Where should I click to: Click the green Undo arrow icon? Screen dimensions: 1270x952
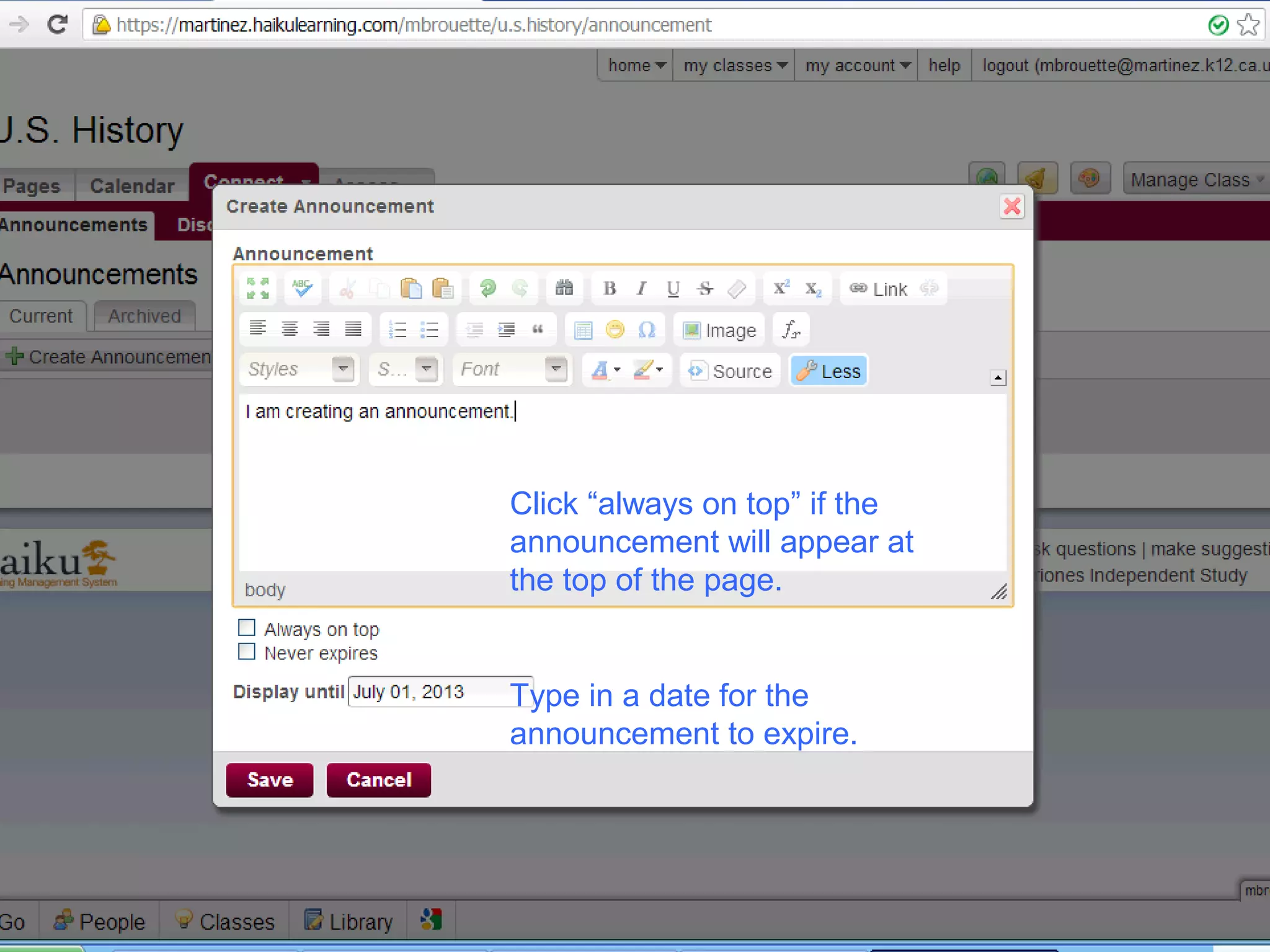pos(488,288)
